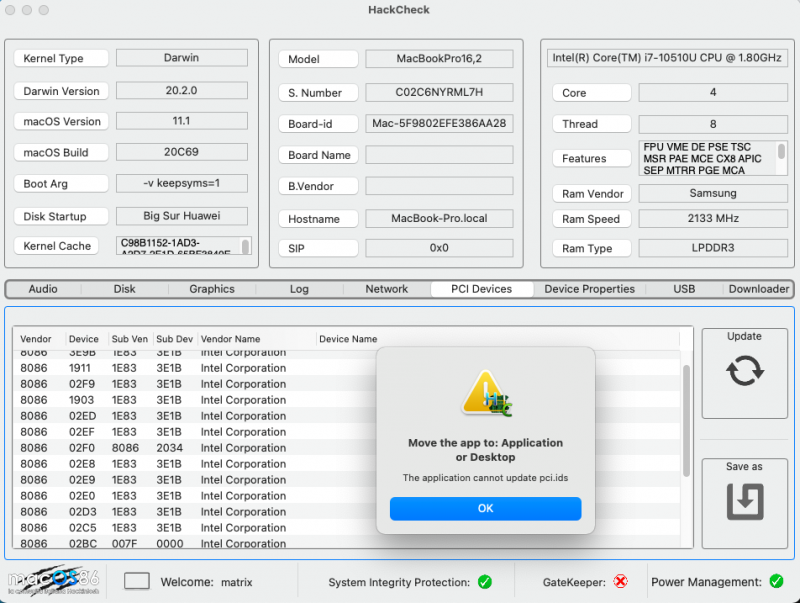Click the System Integrity Protection green check

coord(484,582)
